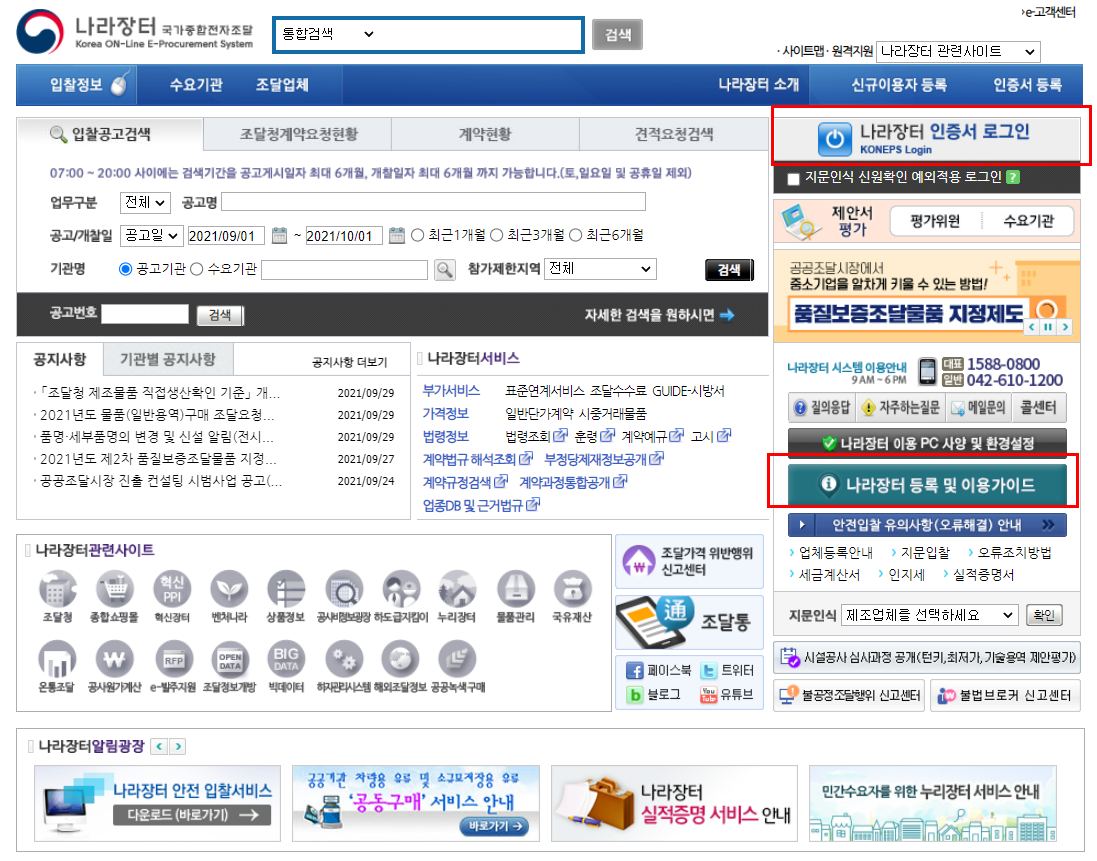Viewport: 1097px width, 861px height.
Task: Click 나라장터 등록 및 이용가이드 button
Action: coord(927,485)
